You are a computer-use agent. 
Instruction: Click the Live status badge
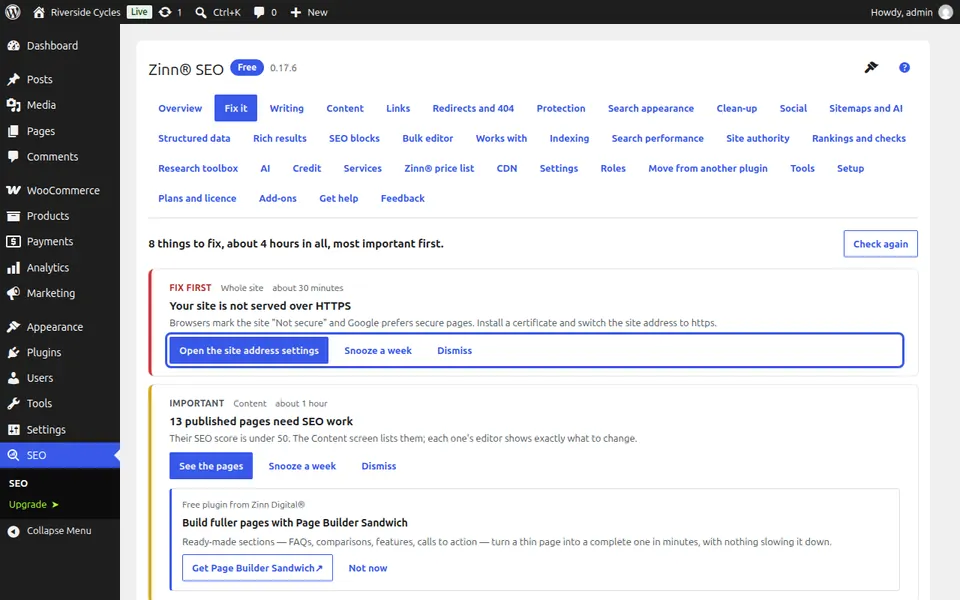(x=139, y=12)
